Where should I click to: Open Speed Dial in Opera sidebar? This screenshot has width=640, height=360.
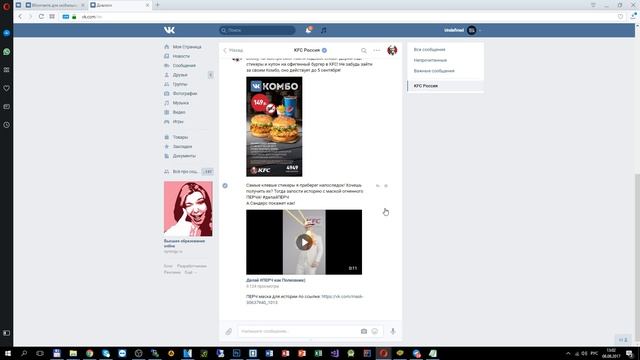[7, 70]
